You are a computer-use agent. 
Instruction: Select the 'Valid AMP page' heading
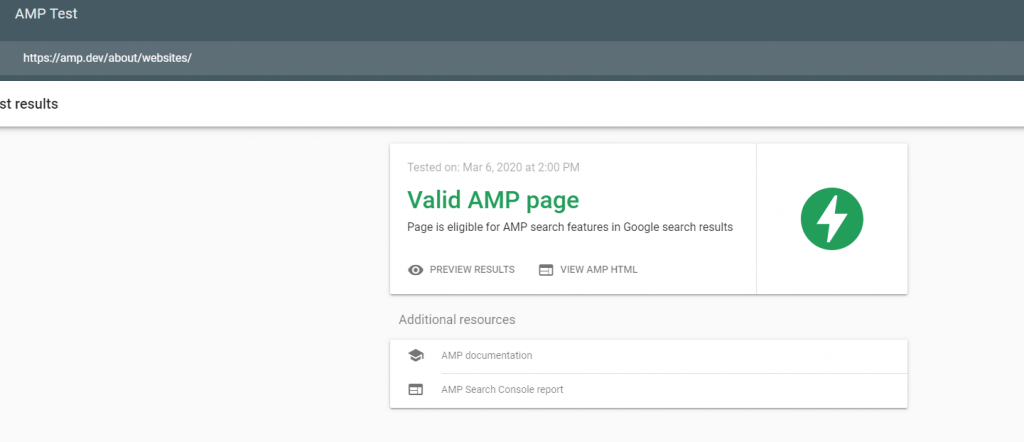coord(493,200)
